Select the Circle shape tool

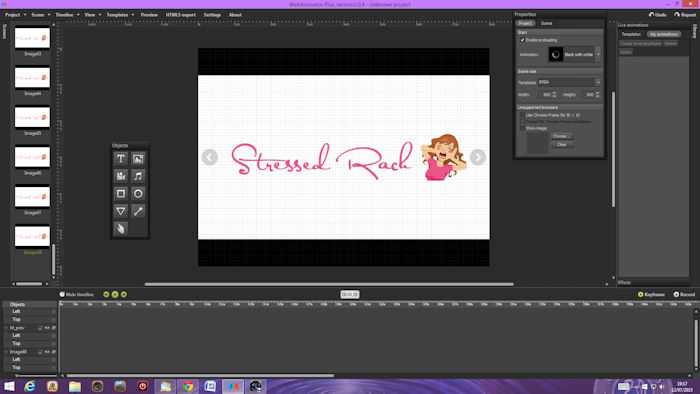[138, 194]
